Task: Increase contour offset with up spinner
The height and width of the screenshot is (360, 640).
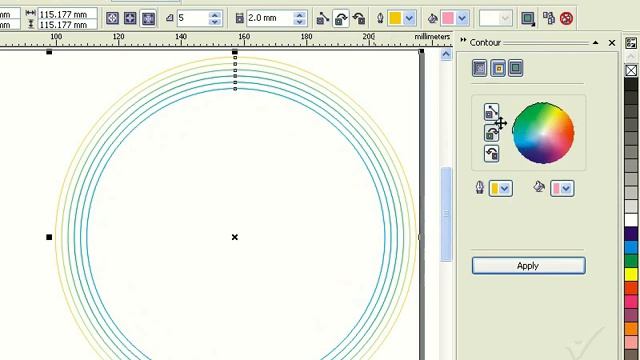Action: tap(299, 15)
